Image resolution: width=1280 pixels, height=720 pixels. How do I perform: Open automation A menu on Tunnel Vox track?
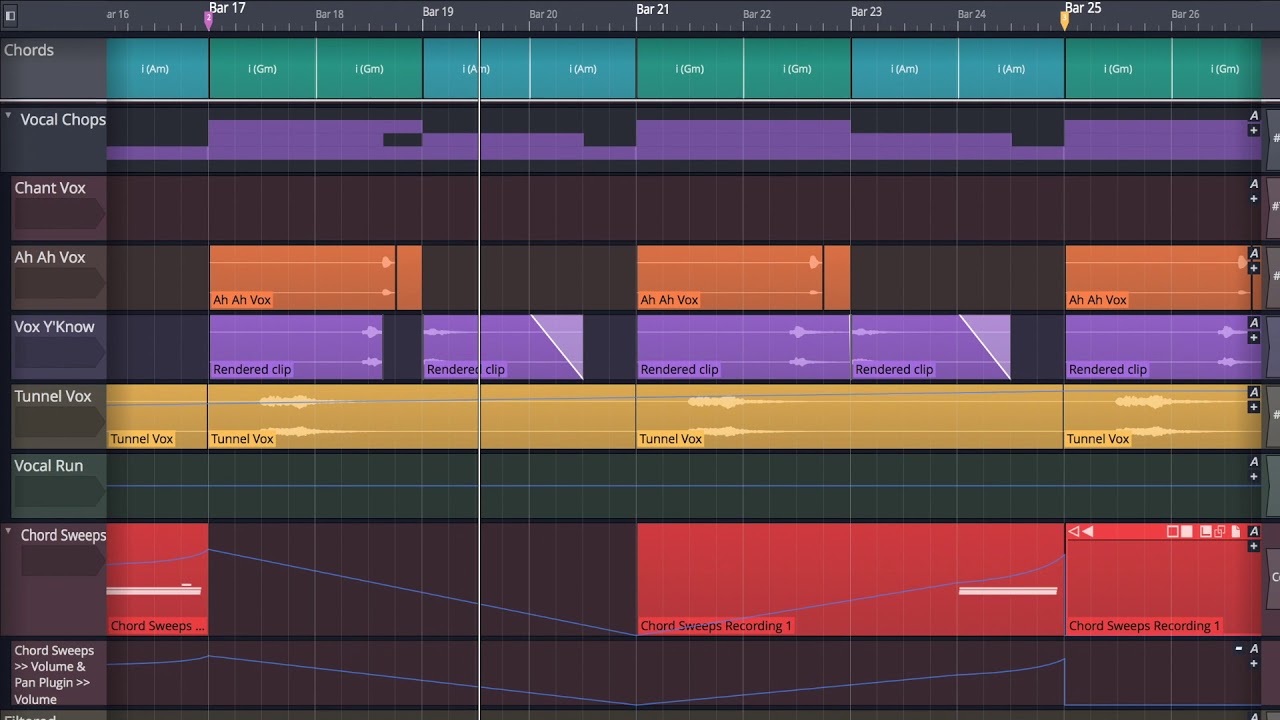pos(1254,392)
